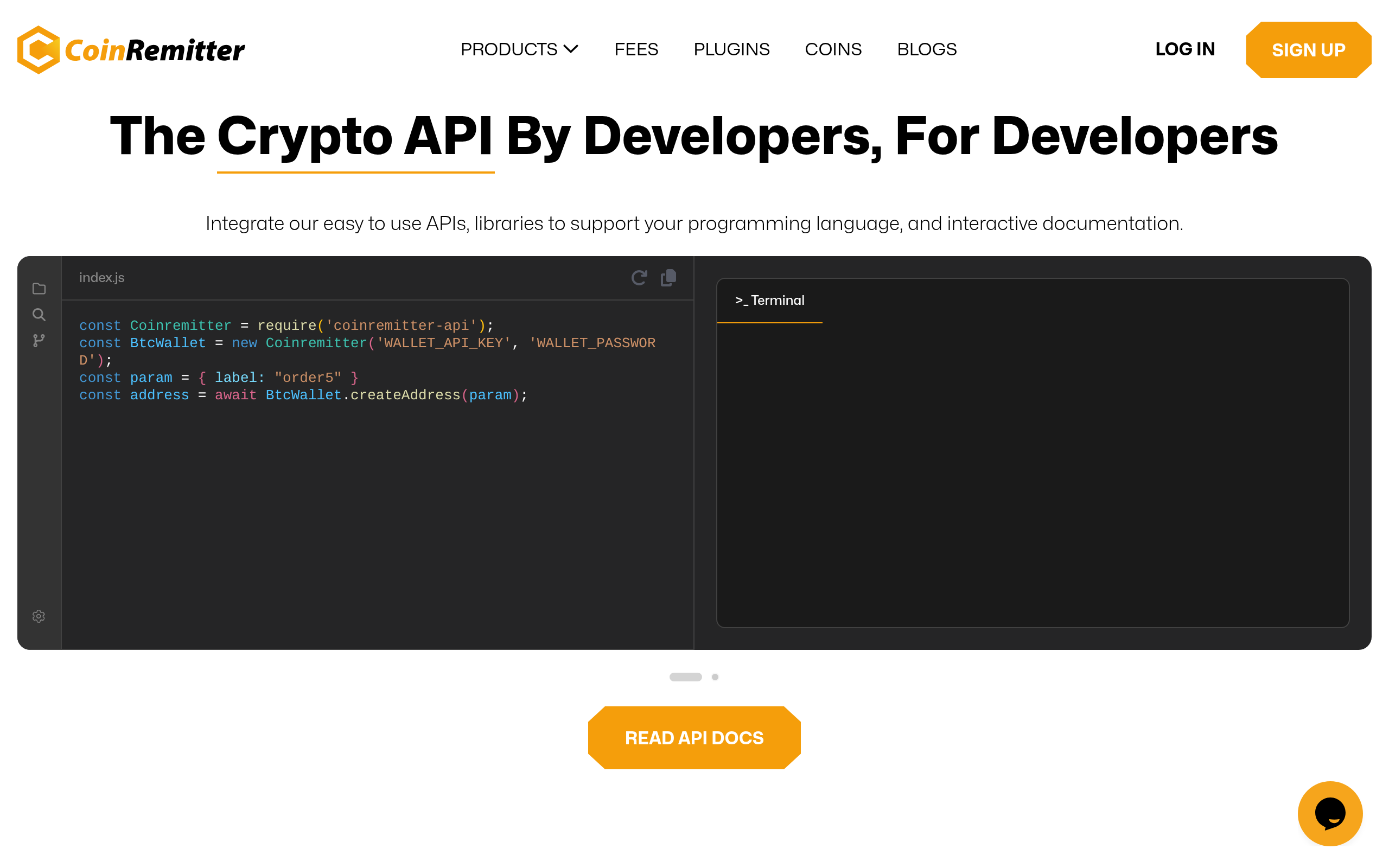This screenshot has height=868, width=1389.
Task: Click the await keyword in code
Action: [235, 395]
